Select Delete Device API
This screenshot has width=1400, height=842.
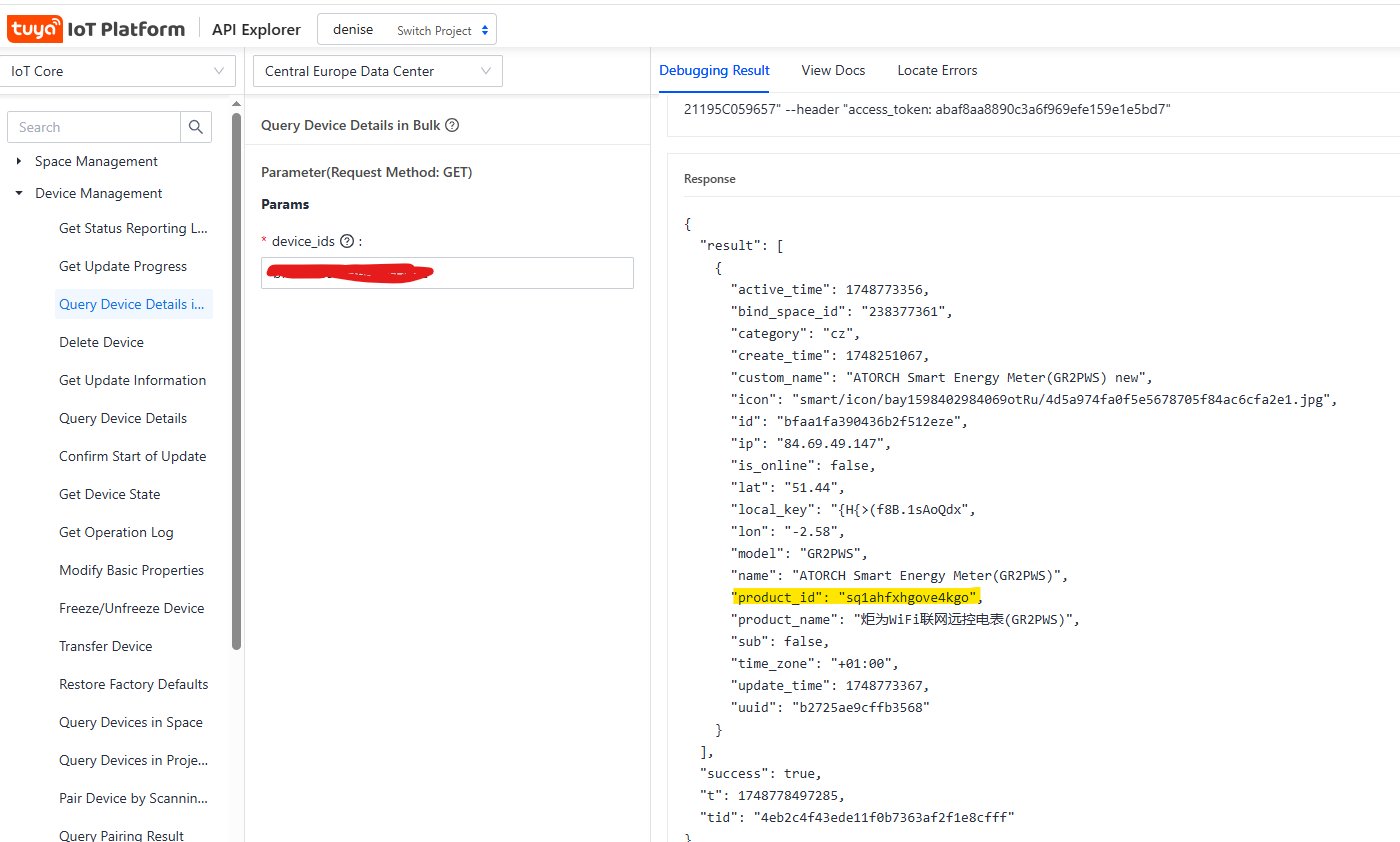point(101,342)
